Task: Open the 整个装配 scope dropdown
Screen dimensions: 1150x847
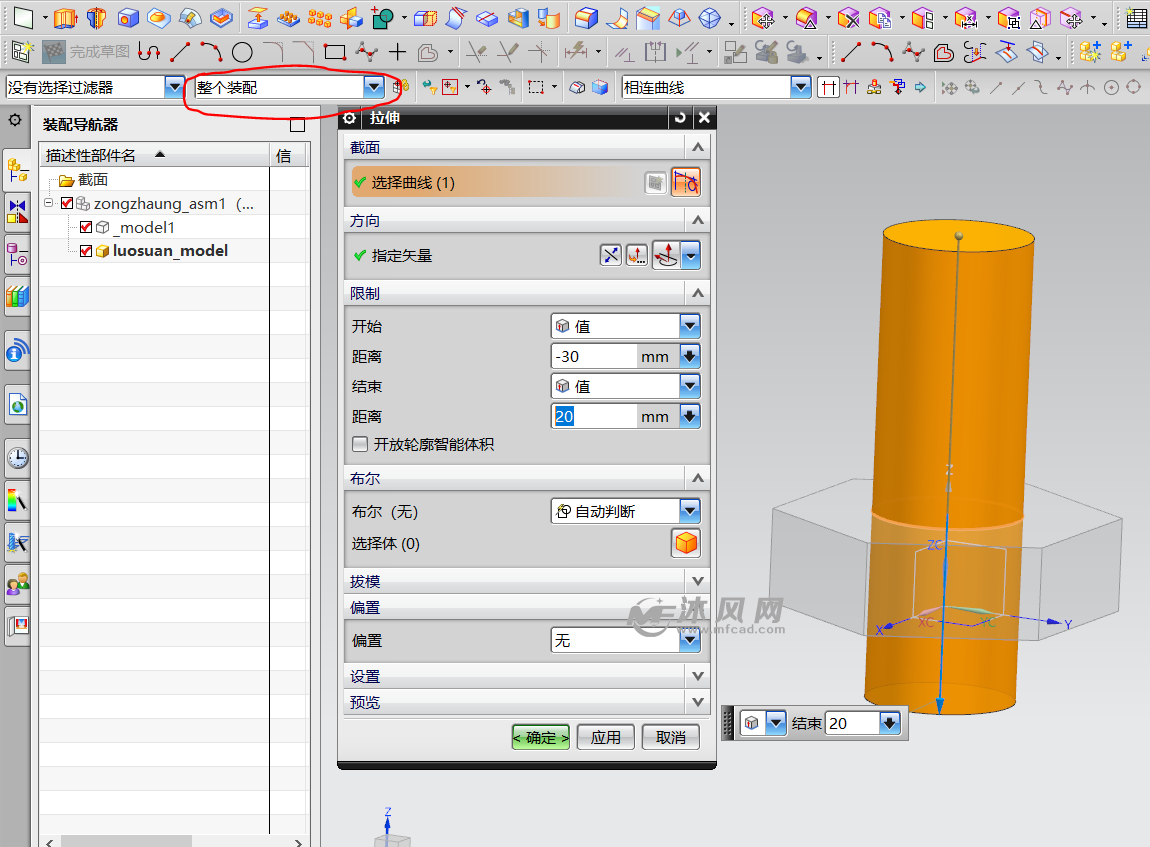Action: pos(373,87)
